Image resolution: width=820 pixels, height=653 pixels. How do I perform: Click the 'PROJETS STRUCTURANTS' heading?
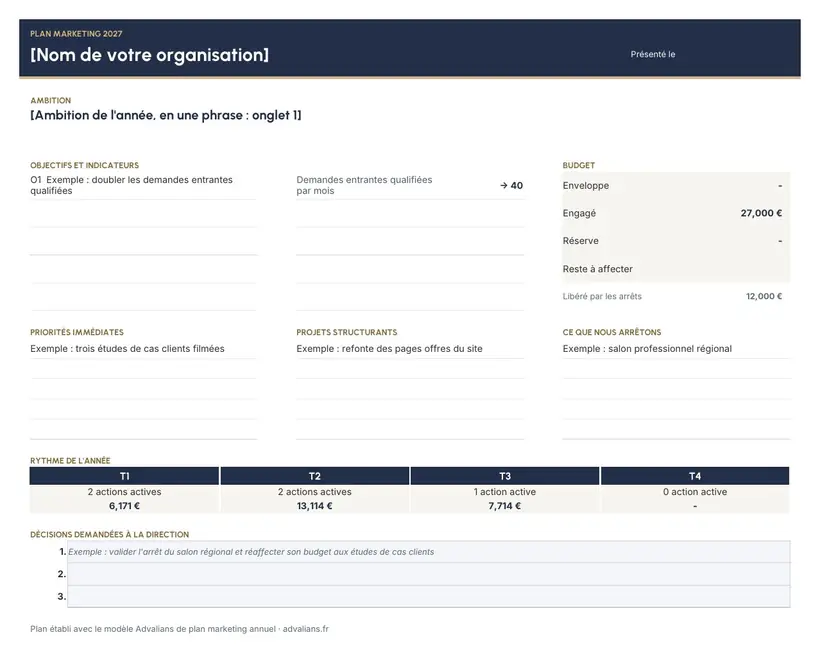[347, 333]
